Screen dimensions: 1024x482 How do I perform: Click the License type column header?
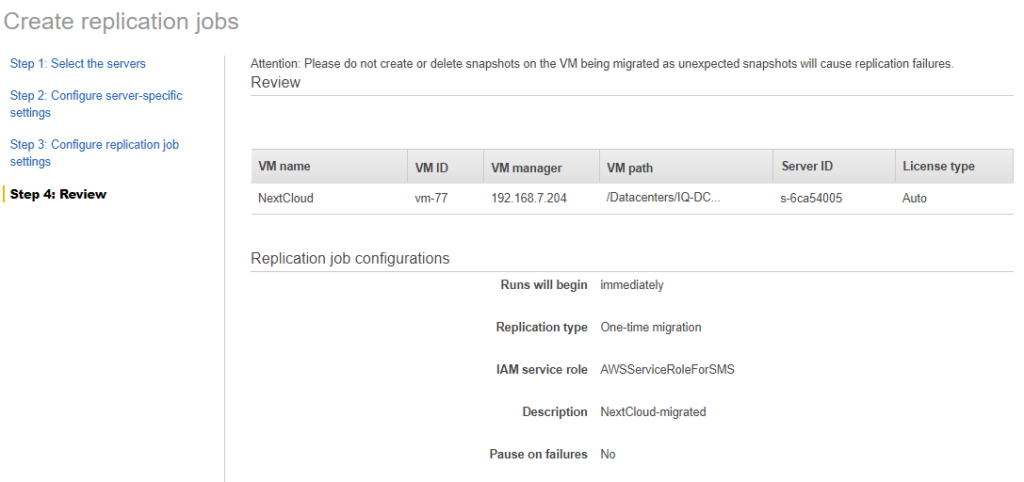(x=938, y=166)
